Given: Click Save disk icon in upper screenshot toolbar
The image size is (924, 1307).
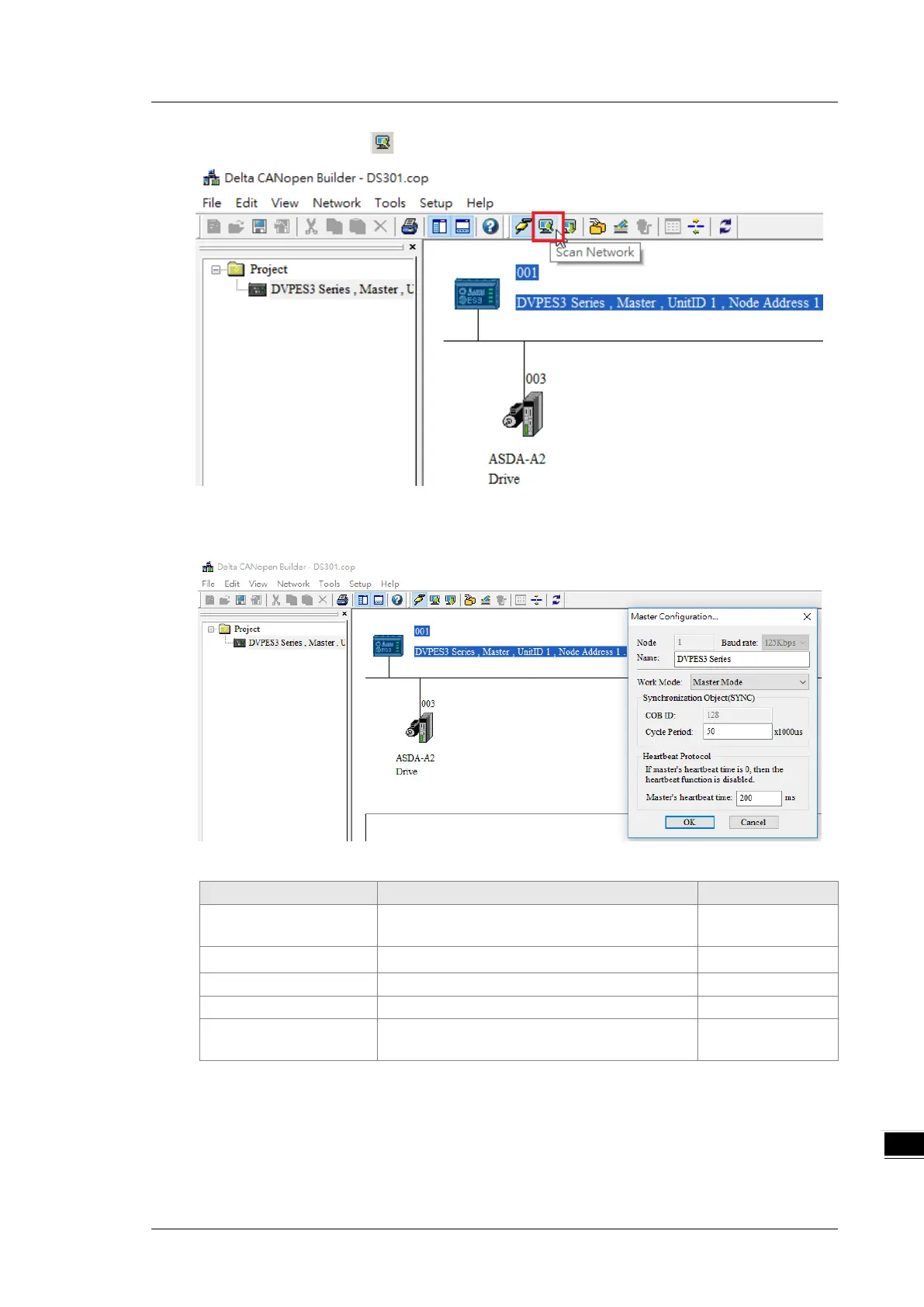Looking at the screenshot, I should tap(259, 227).
